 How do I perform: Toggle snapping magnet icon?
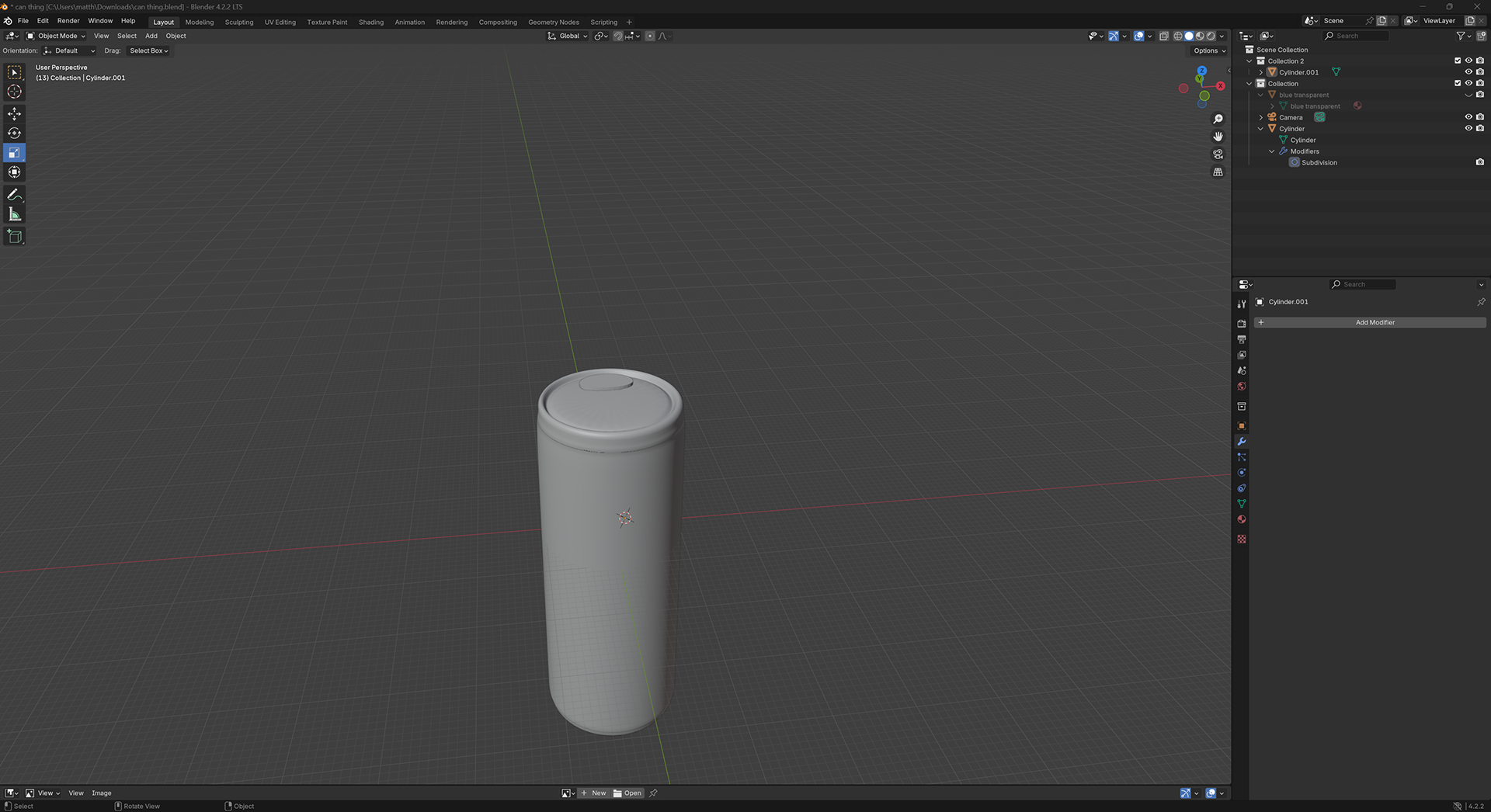coord(618,36)
